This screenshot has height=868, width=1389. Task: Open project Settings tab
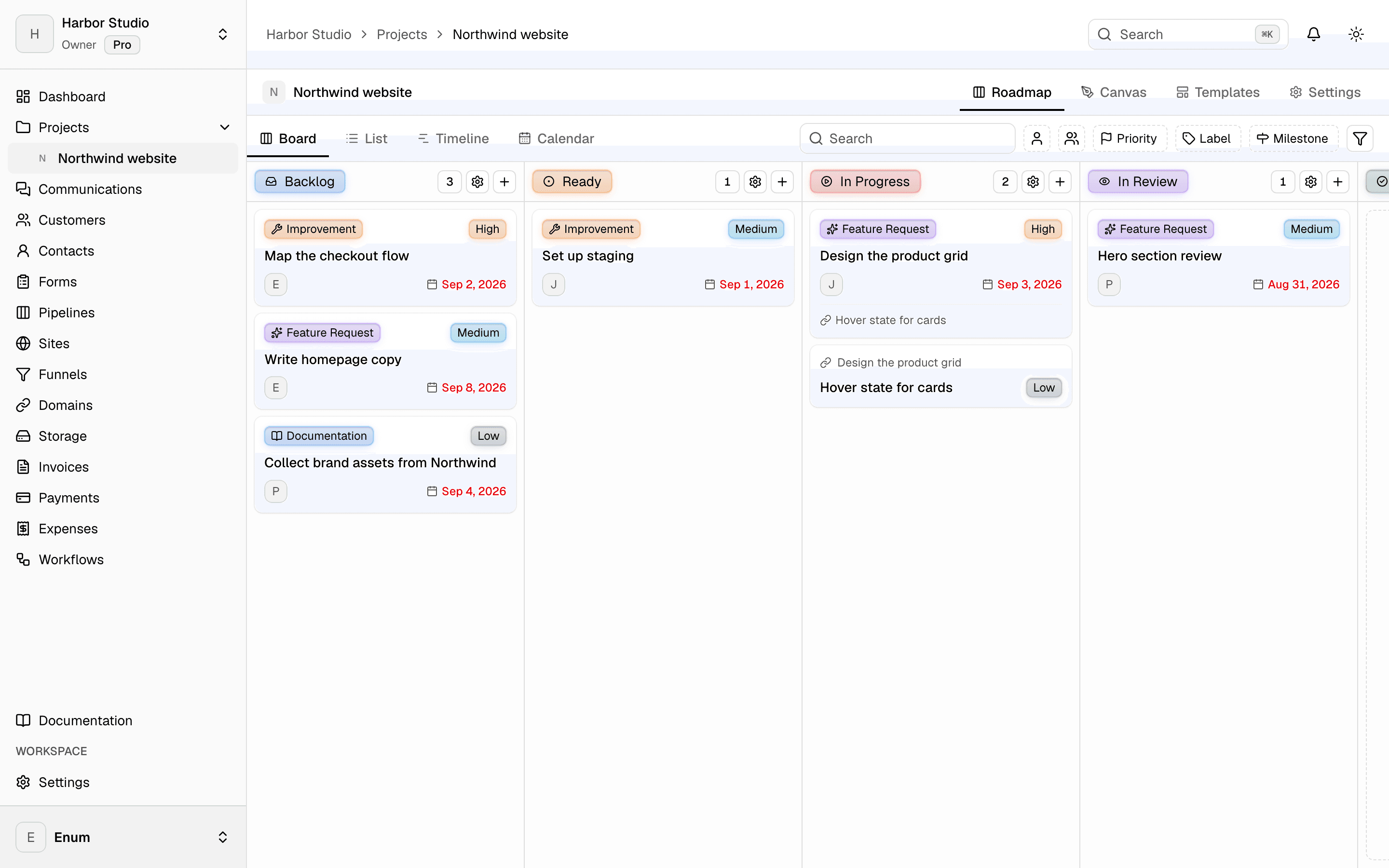tap(1325, 92)
